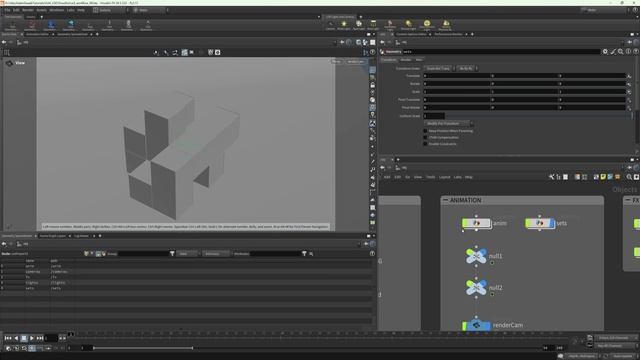Select the renderCam node
This screenshot has height=360, width=640.
(476, 325)
